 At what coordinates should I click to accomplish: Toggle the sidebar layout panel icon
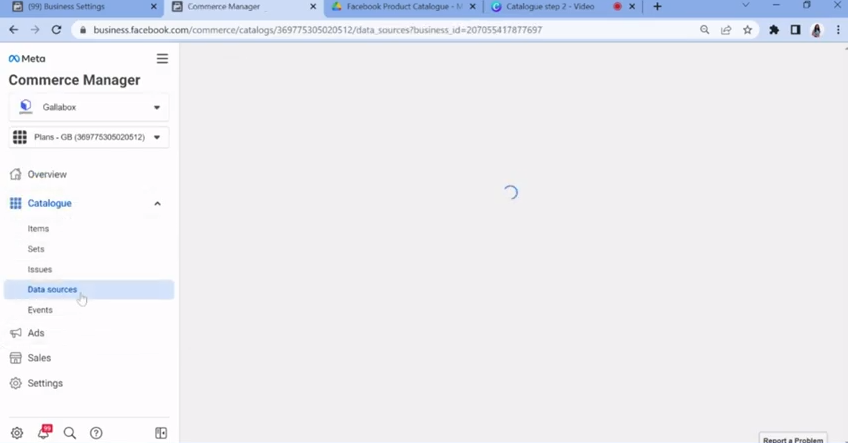coord(161,433)
